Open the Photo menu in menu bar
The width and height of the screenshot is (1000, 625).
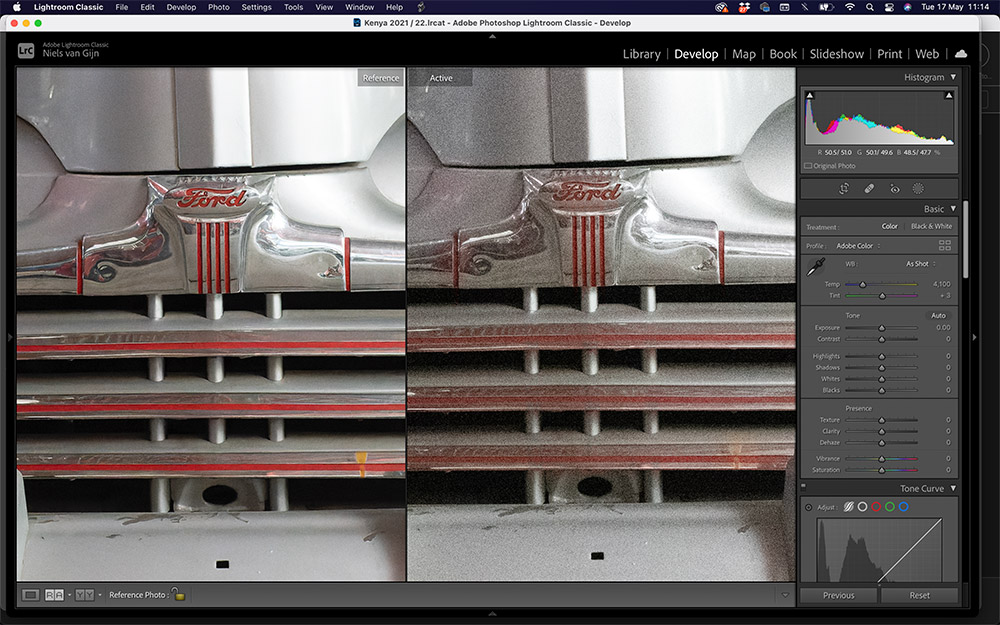(219, 7)
